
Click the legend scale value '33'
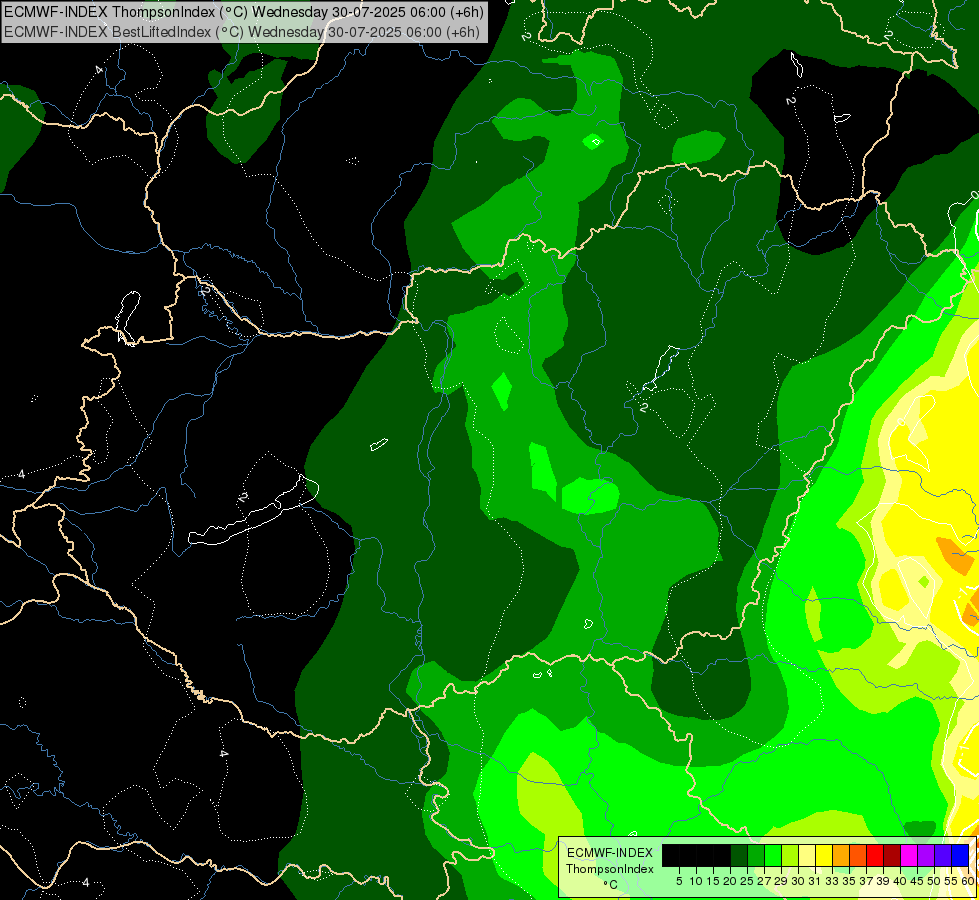click(x=832, y=881)
